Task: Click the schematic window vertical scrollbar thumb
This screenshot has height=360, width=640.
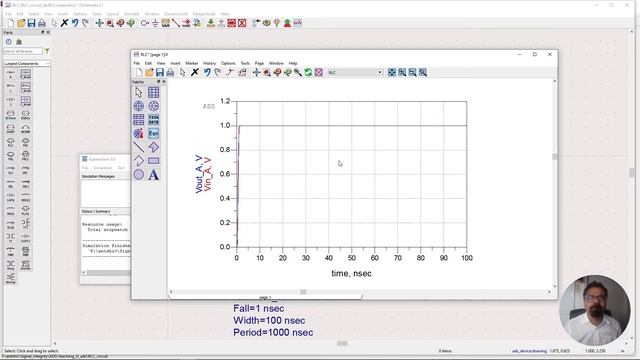Action: (x=632, y=172)
